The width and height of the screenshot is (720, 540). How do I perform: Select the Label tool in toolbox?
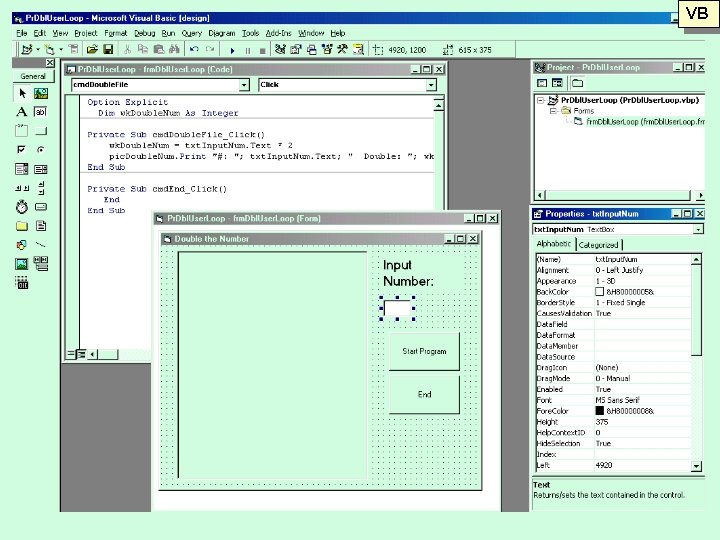click(22, 112)
